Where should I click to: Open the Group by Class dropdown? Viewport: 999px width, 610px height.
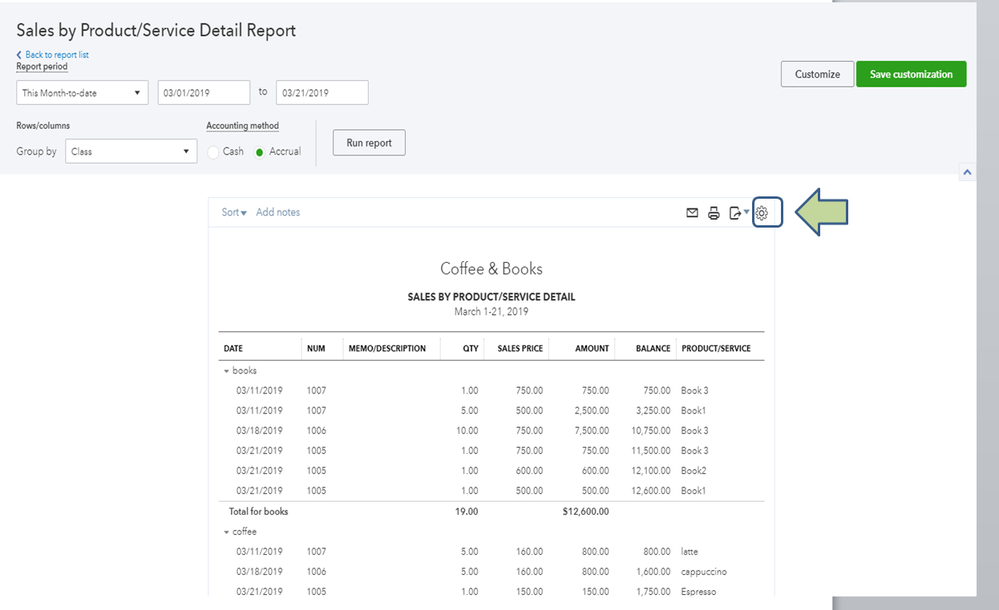pos(131,152)
